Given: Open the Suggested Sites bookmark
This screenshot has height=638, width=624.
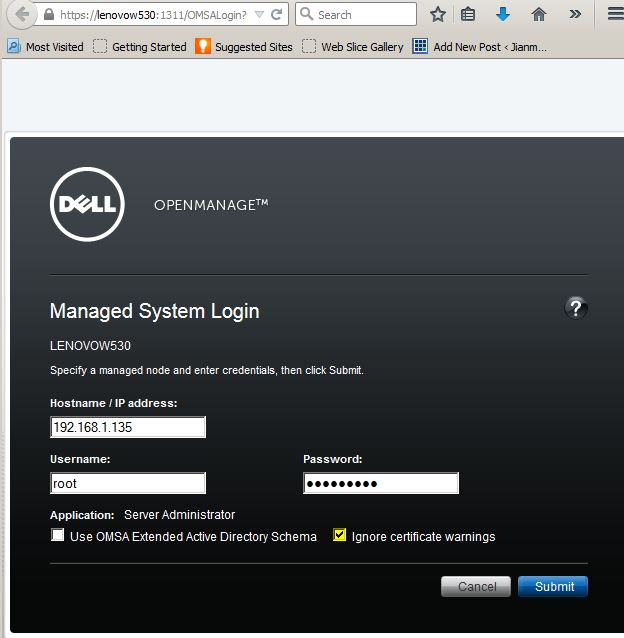Looking at the screenshot, I should pos(244,47).
